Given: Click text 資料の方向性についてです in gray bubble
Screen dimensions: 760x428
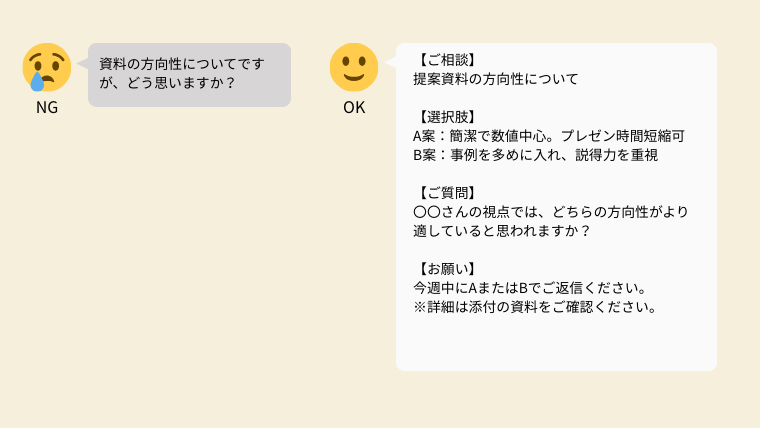Looking at the screenshot, I should (x=182, y=64).
